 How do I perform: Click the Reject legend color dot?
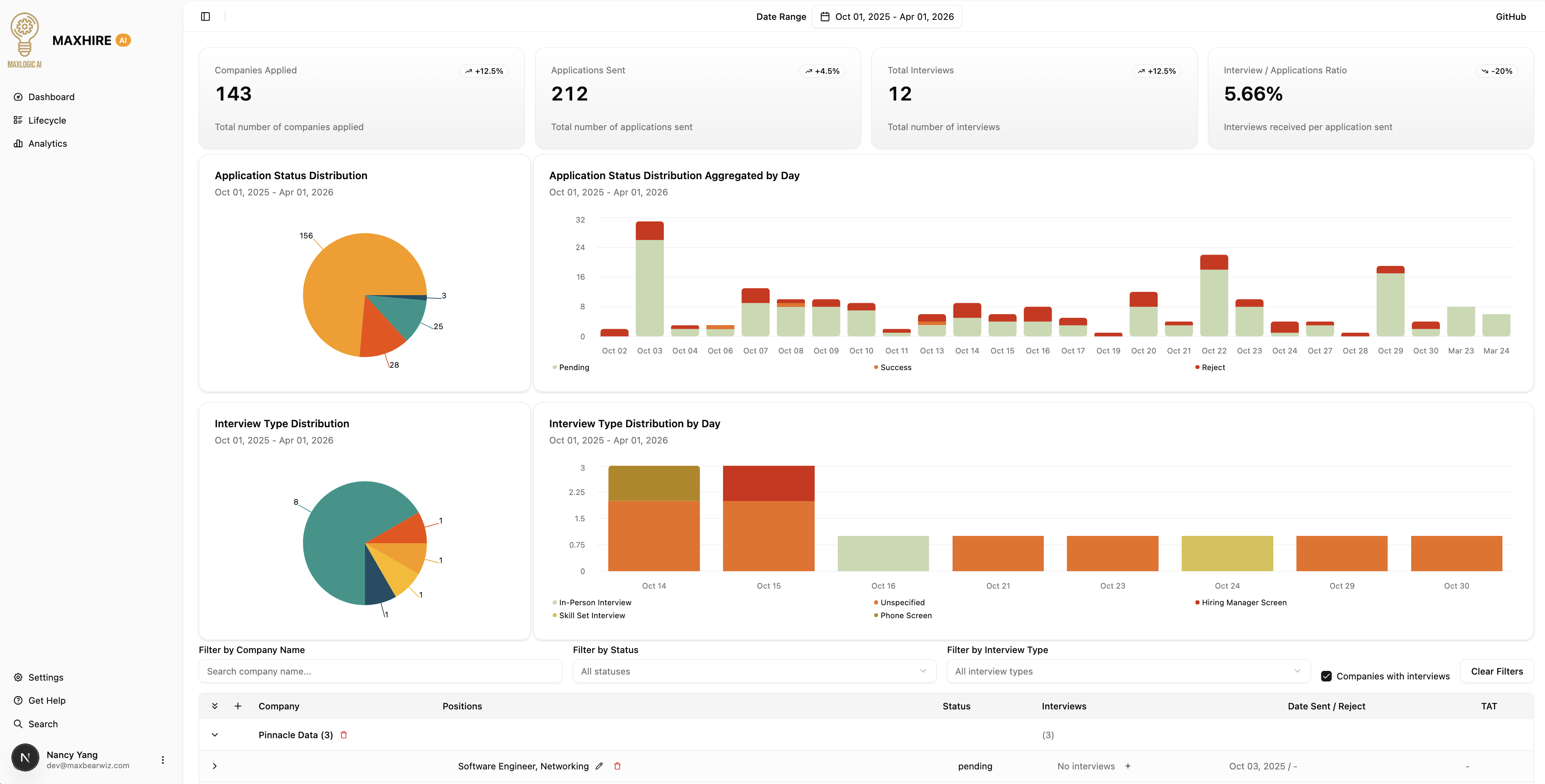1197,367
